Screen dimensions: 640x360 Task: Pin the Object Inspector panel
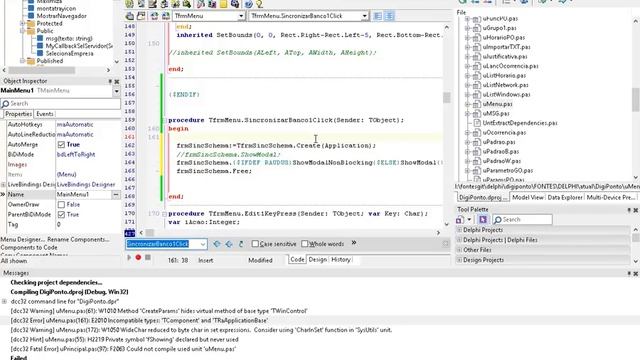pyautogui.click(x=110, y=81)
